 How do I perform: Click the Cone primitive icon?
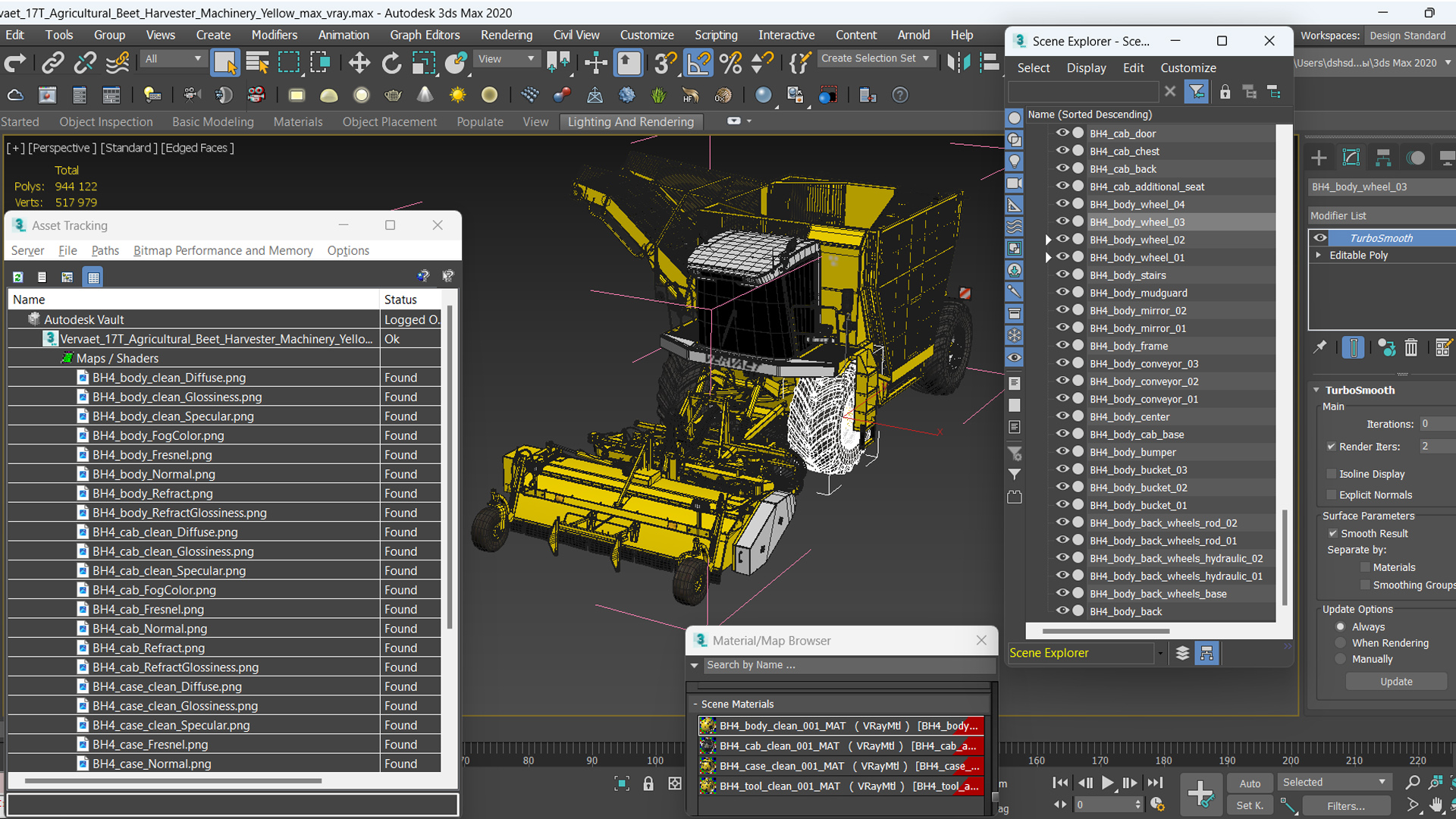pyautogui.click(x=425, y=95)
